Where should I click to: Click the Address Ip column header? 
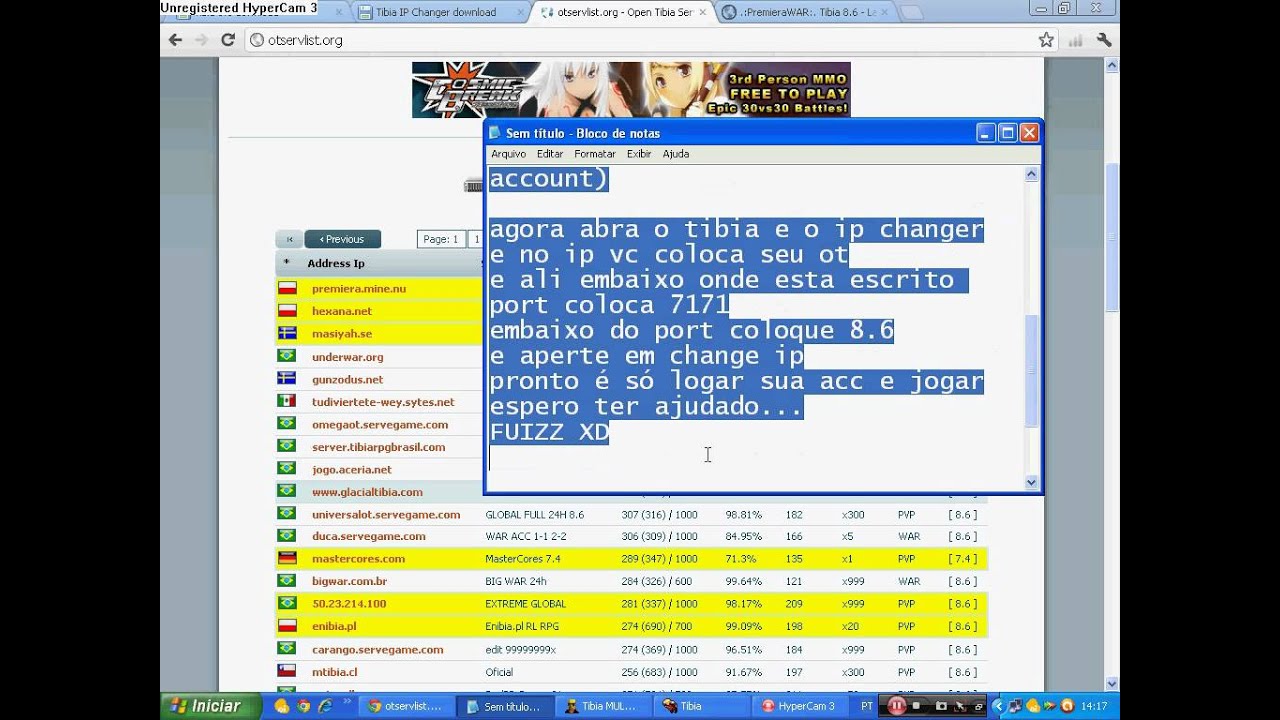coord(336,263)
